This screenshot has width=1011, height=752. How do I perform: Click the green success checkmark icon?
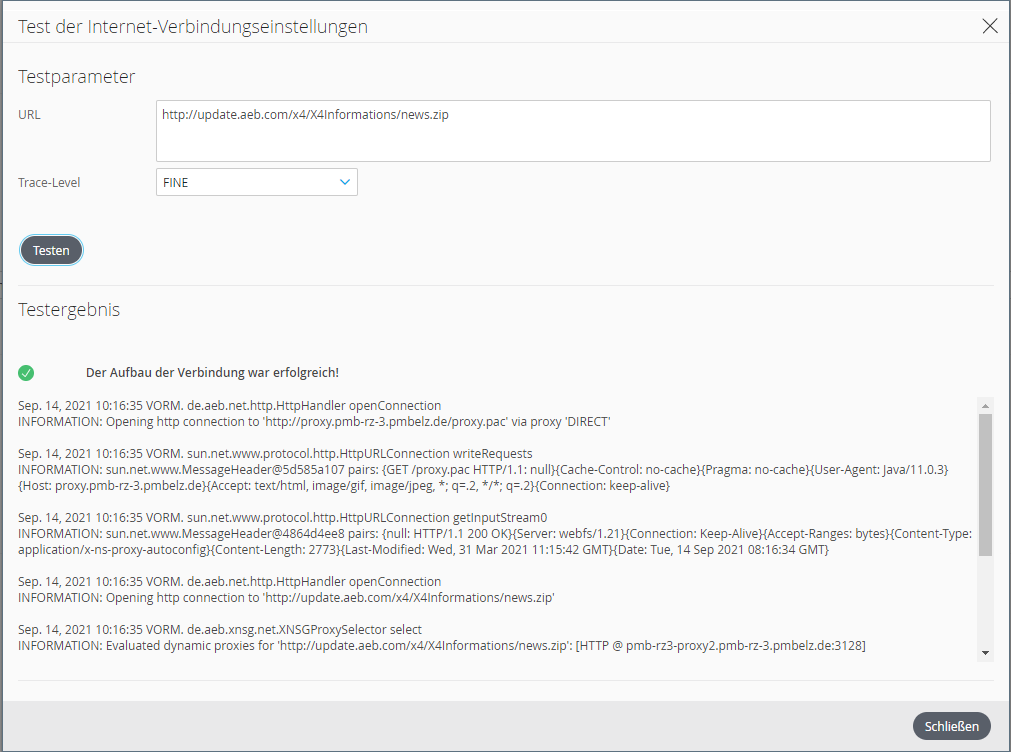coord(26,373)
